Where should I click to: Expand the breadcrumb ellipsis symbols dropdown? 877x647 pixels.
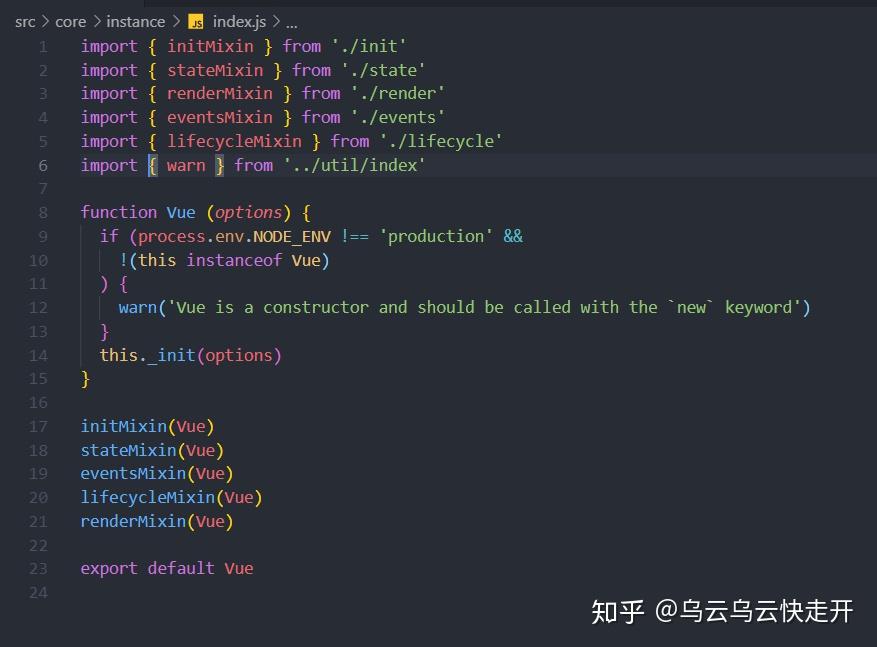[292, 23]
